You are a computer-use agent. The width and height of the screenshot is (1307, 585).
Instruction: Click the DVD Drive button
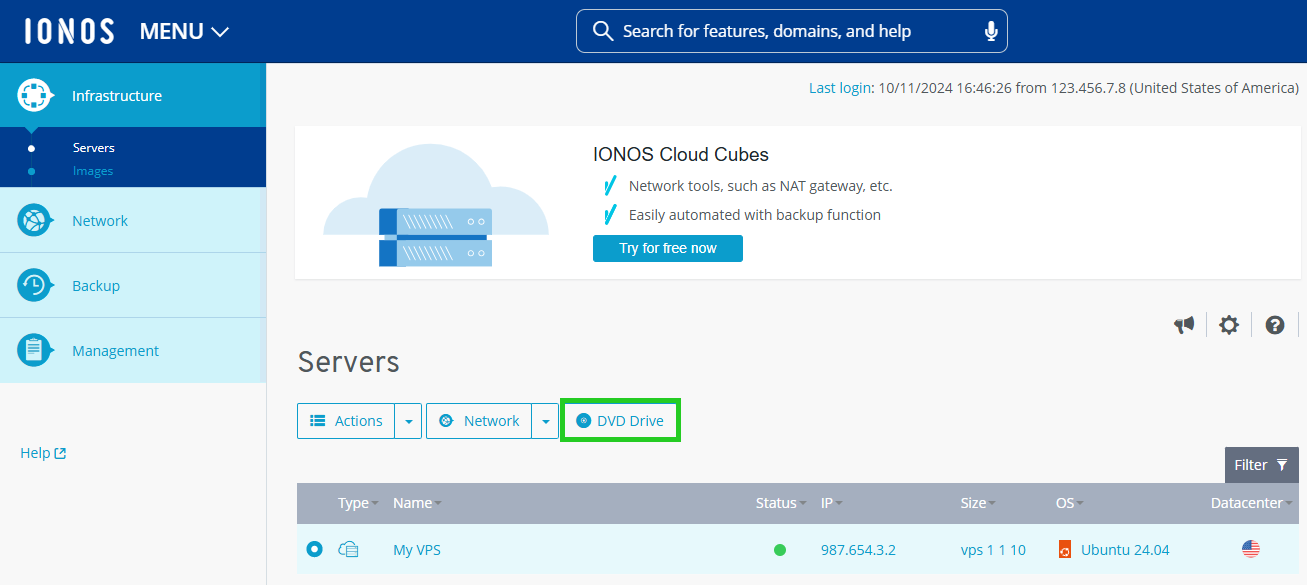620,421
